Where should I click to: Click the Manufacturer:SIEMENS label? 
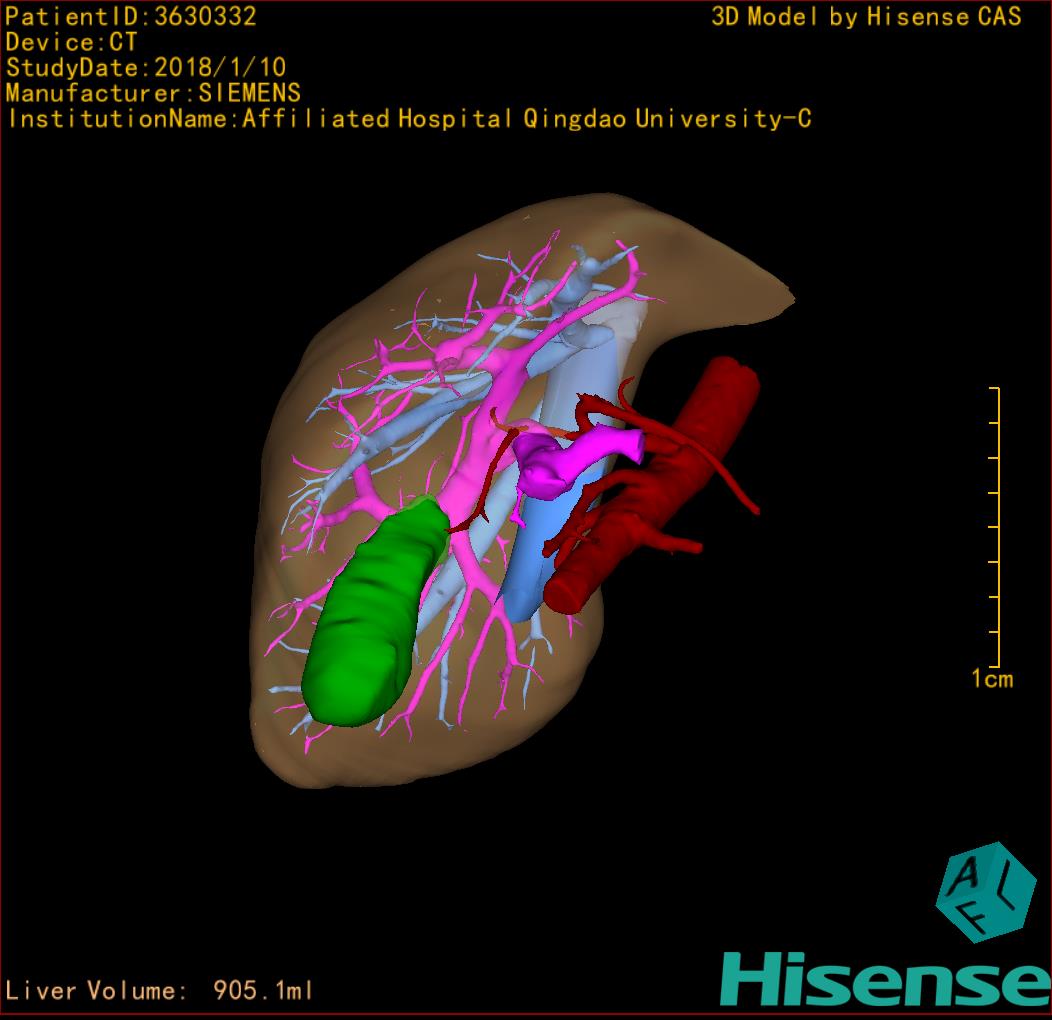coord(153,93)
